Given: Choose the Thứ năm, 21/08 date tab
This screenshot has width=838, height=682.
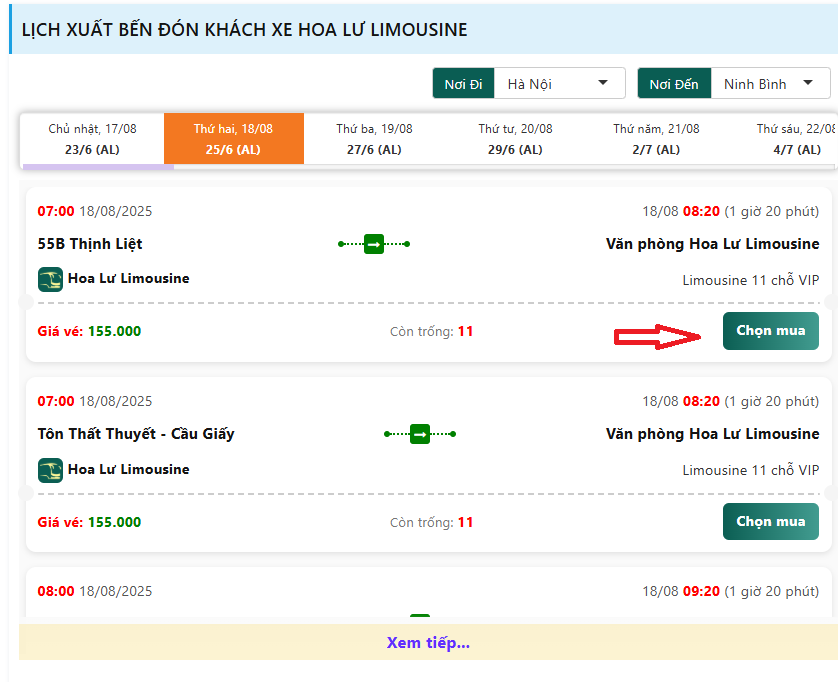Looking at the screenshot, I should 656,139.
